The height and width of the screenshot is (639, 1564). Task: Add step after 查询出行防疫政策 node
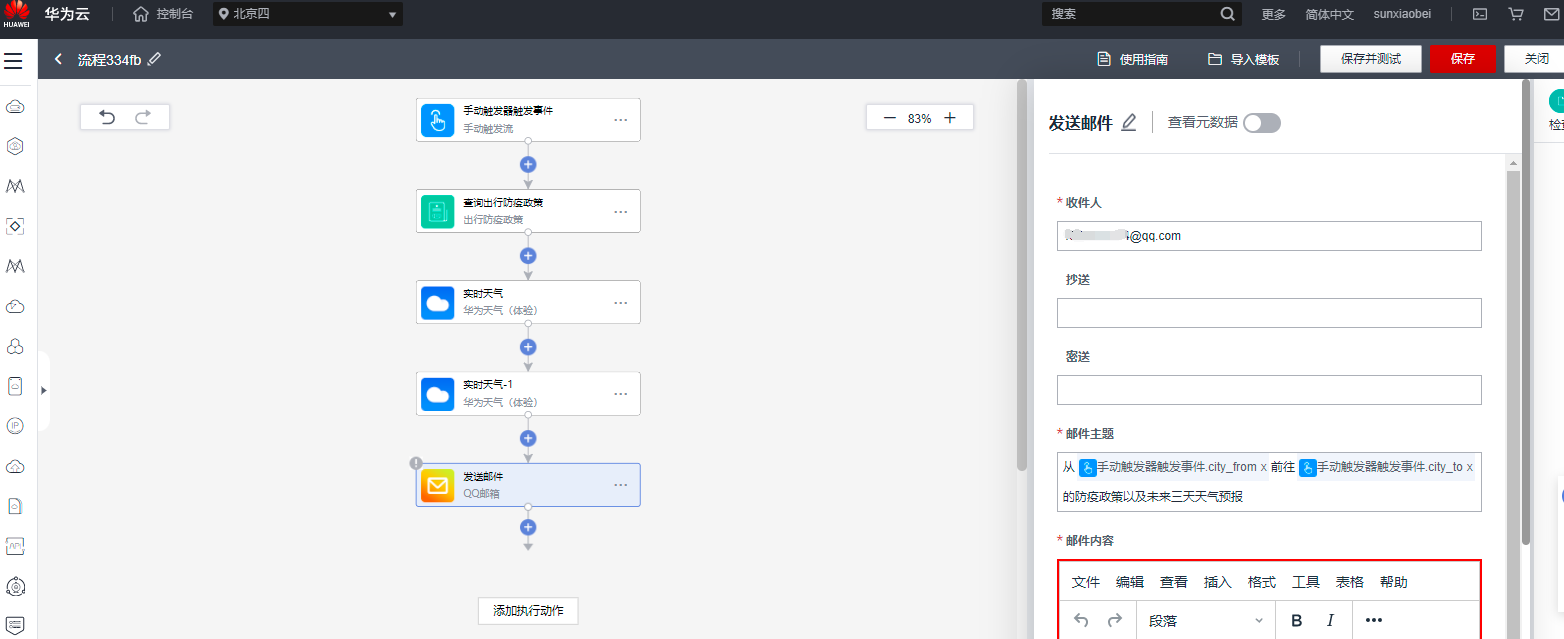coord(528,256)
